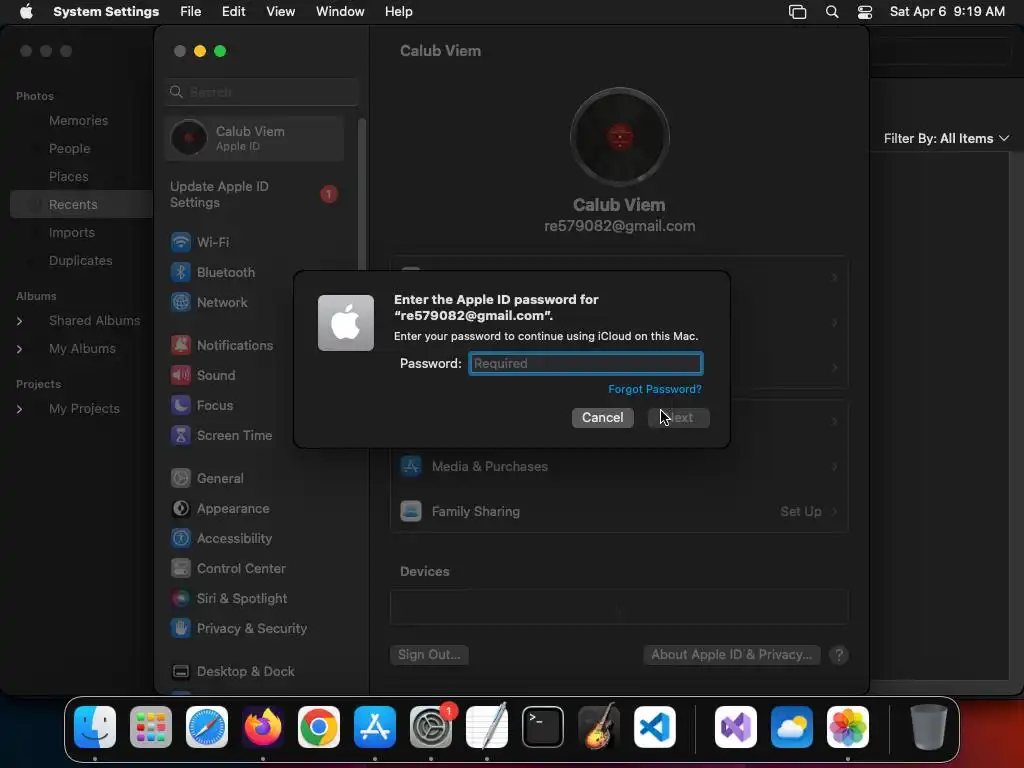The width and height of the screenshot is (1024, 768).
Task: Expand My Albums in Photos sidebar
Action: pyautogui.click(x=20, y=349)
